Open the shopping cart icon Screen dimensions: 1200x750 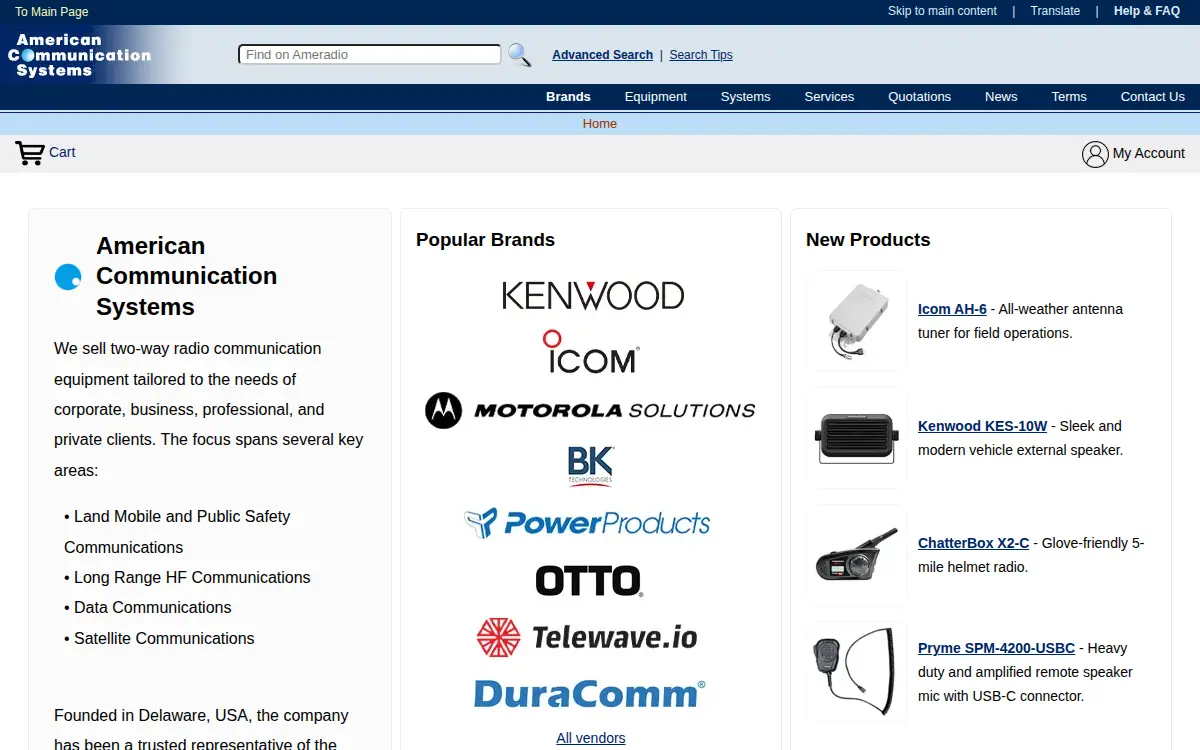30,153
